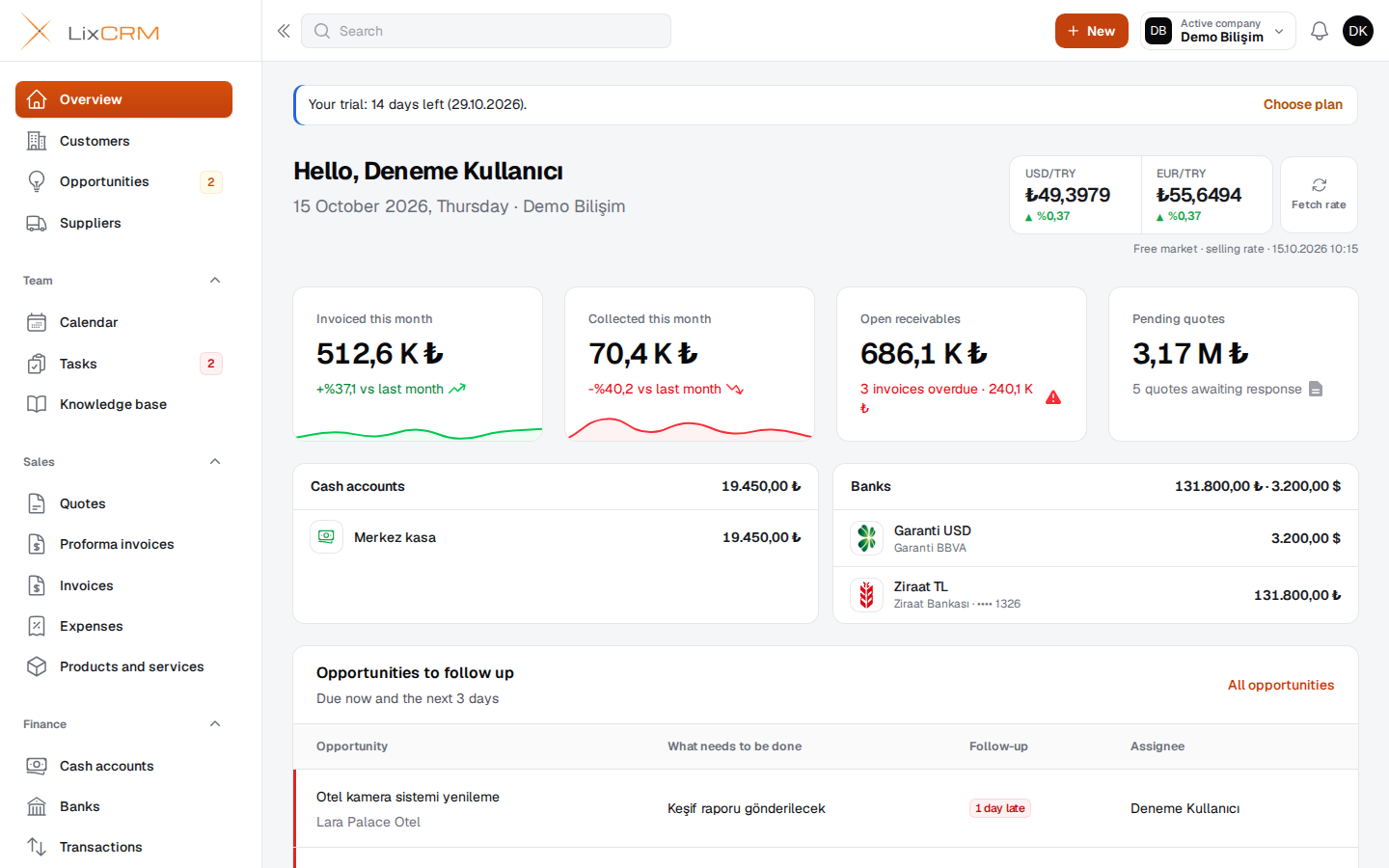The height and width of the screenshot is (868, 1389).
Task: Open Banks in the sidebar
Action: tap(123, 806)
